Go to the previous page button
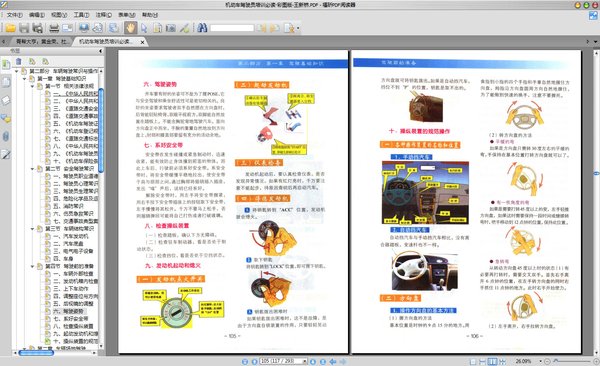The height and width of the screenshot is (366, 600). click(254, 361)
